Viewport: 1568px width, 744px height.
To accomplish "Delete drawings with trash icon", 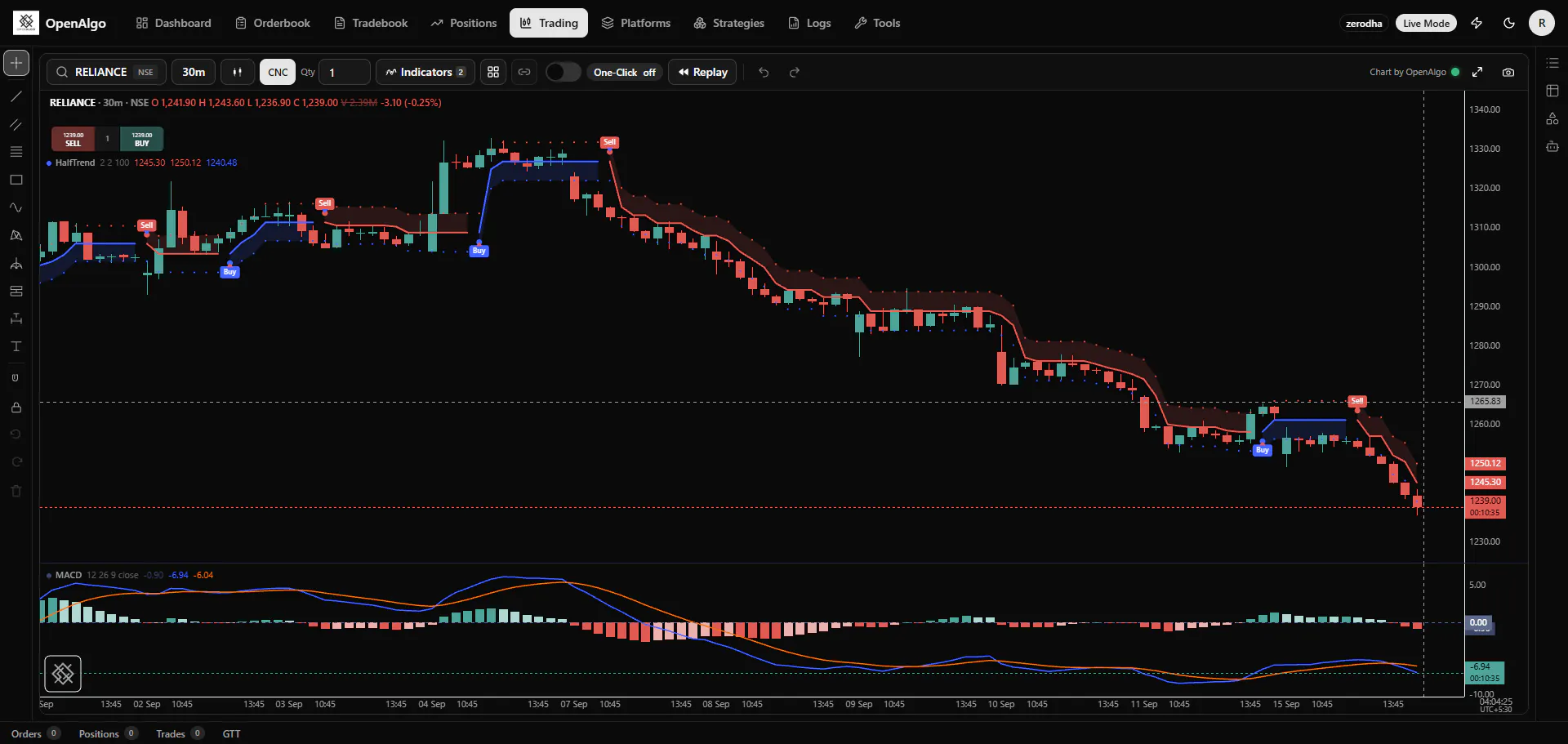I will (16, 491).
